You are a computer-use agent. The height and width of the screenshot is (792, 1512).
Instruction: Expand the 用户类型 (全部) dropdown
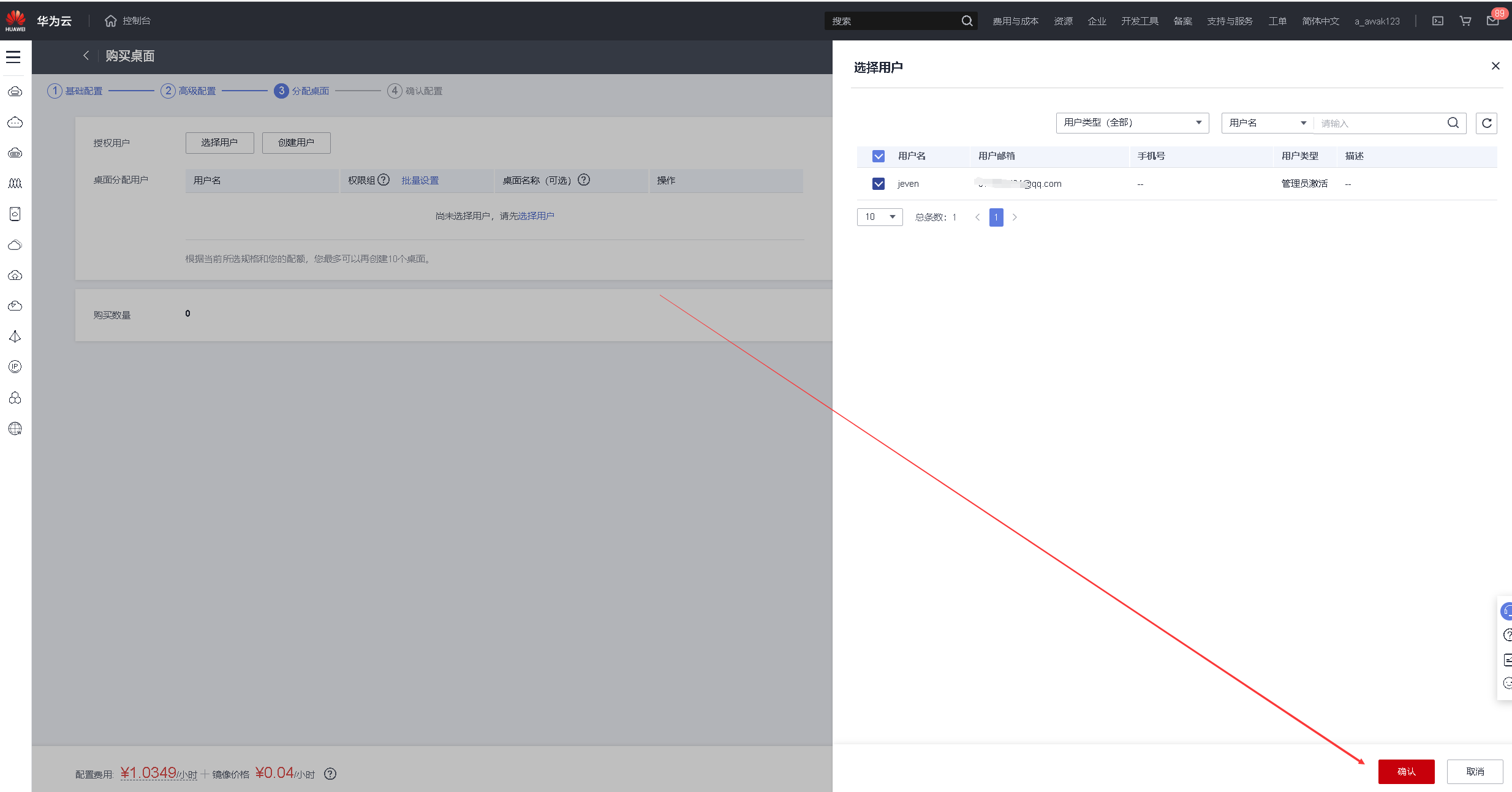click(1132, 123)
